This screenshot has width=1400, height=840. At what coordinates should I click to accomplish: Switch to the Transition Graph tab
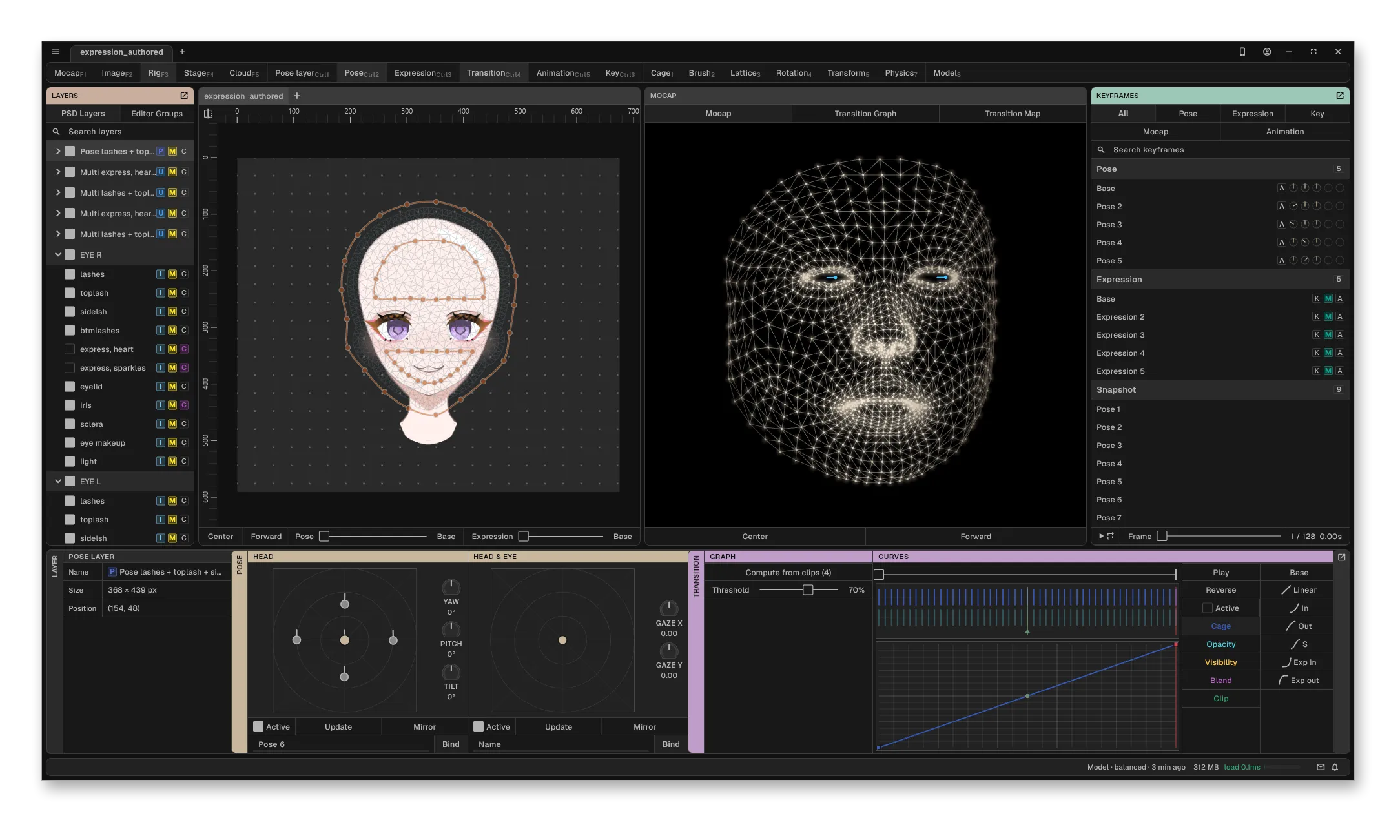pyautogui.click(x=865, y=114)
